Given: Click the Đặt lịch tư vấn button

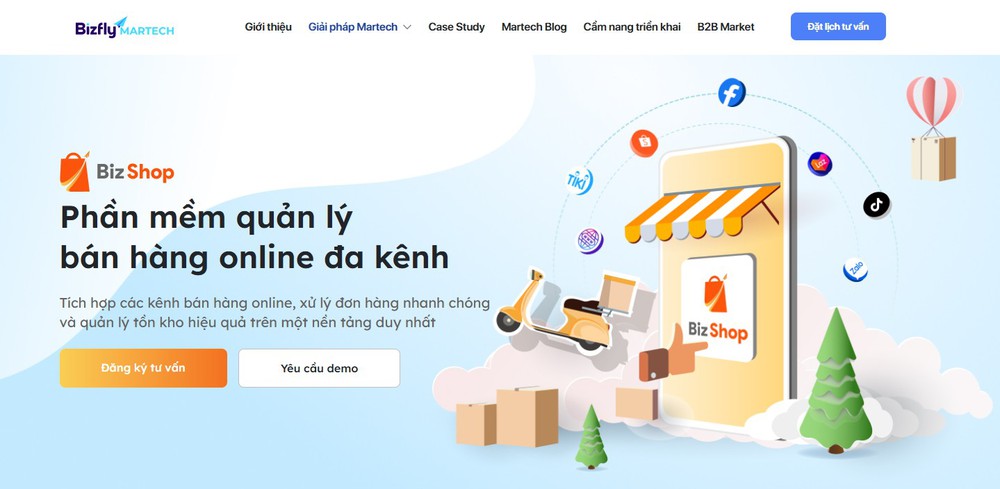Looking at the screenshot, I should coord(838,27).
